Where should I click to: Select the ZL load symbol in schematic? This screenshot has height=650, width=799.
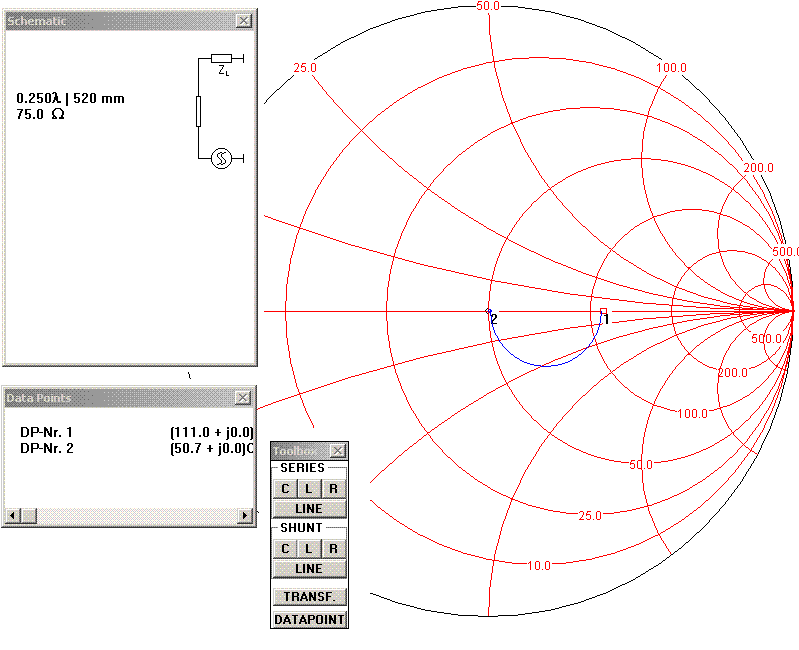coord(222,59)
